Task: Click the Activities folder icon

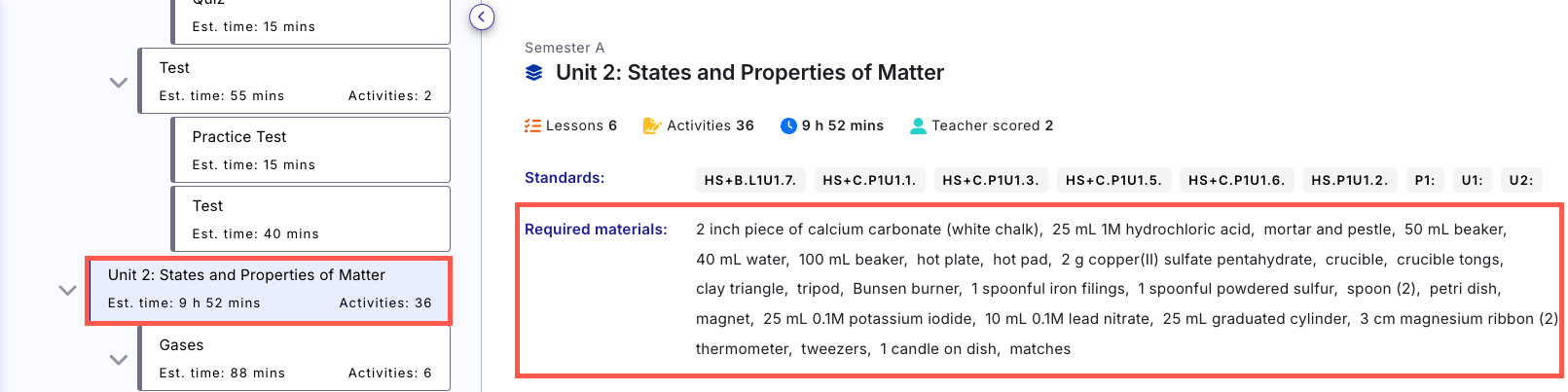Action: (x=652, y=125)
